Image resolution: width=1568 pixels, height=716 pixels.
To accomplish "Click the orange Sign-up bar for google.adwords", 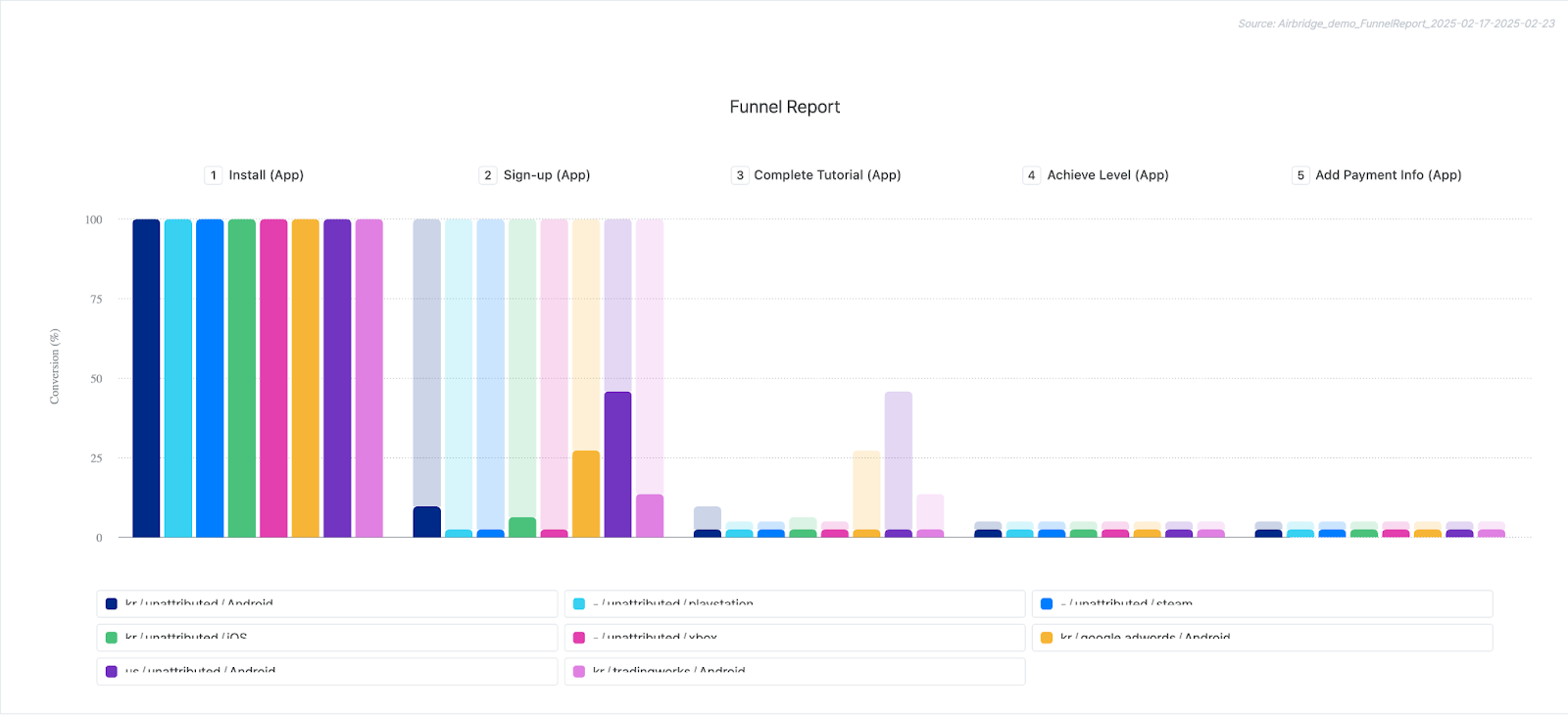I will coord(586,494).
